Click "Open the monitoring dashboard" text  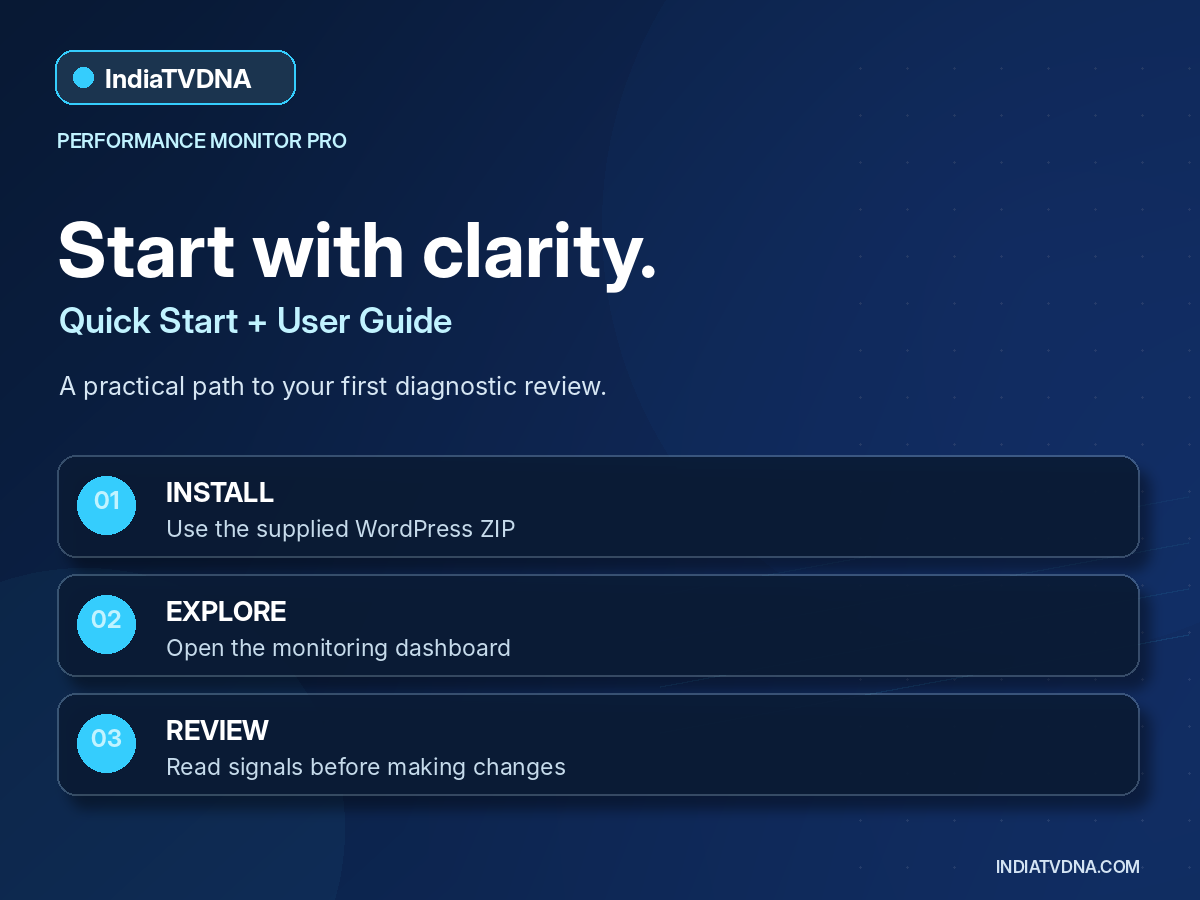338,648
